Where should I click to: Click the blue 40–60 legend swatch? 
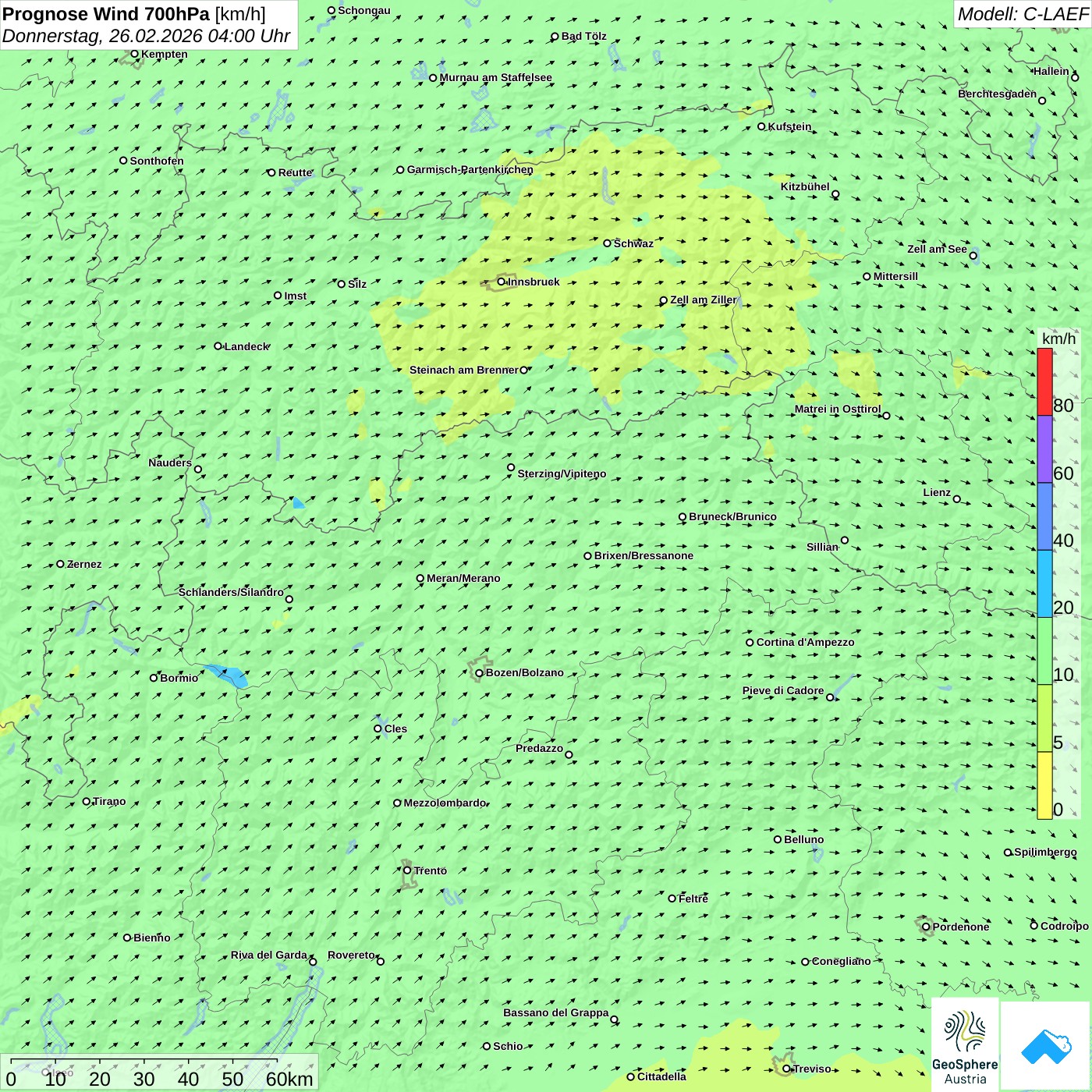[1044, 516]
